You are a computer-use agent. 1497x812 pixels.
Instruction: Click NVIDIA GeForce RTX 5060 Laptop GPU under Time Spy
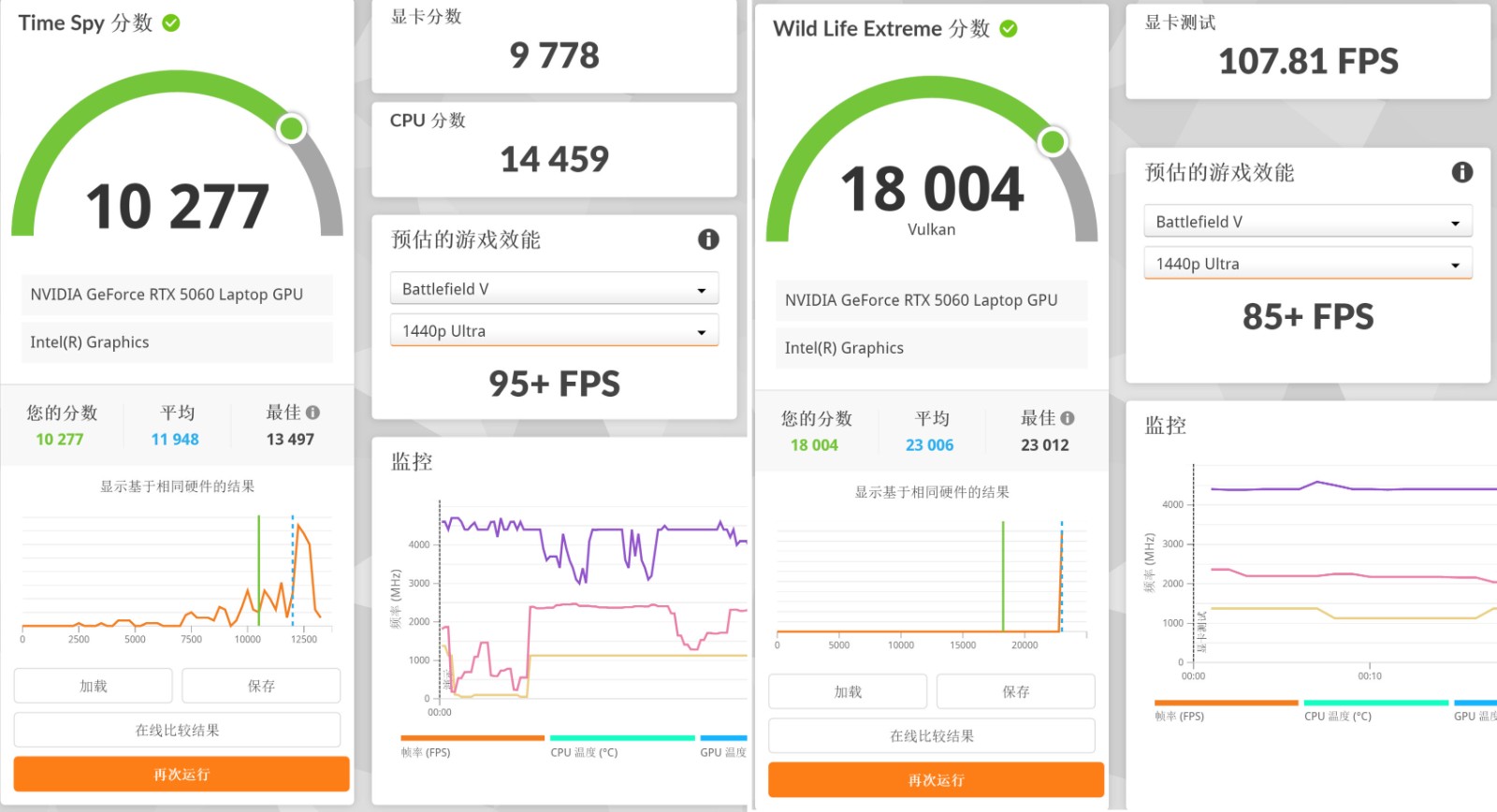177,295
